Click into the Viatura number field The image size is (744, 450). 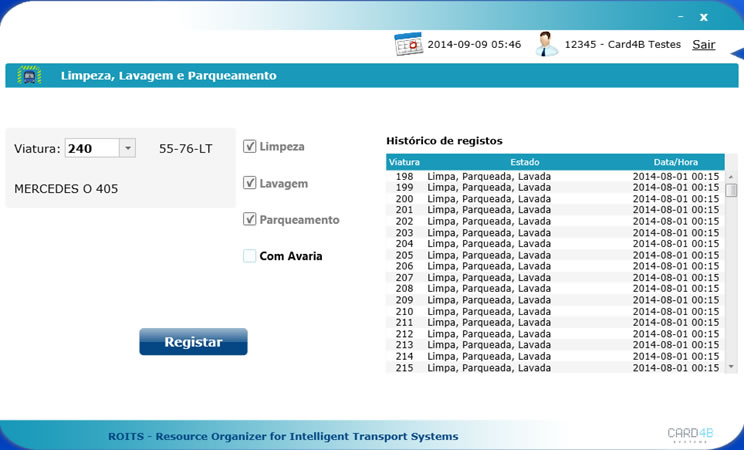[91, 149]
